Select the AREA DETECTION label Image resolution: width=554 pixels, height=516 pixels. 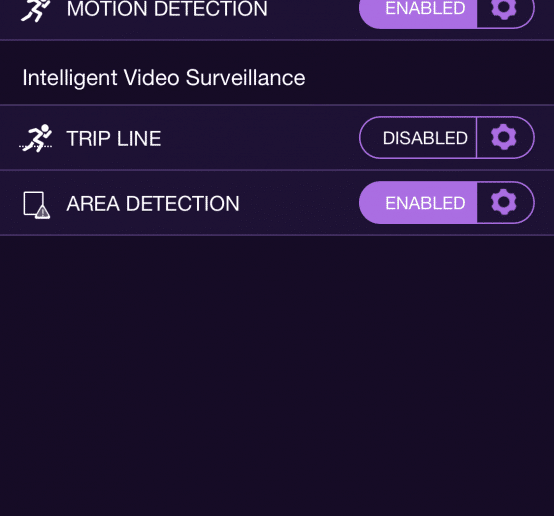pos(153,204)
